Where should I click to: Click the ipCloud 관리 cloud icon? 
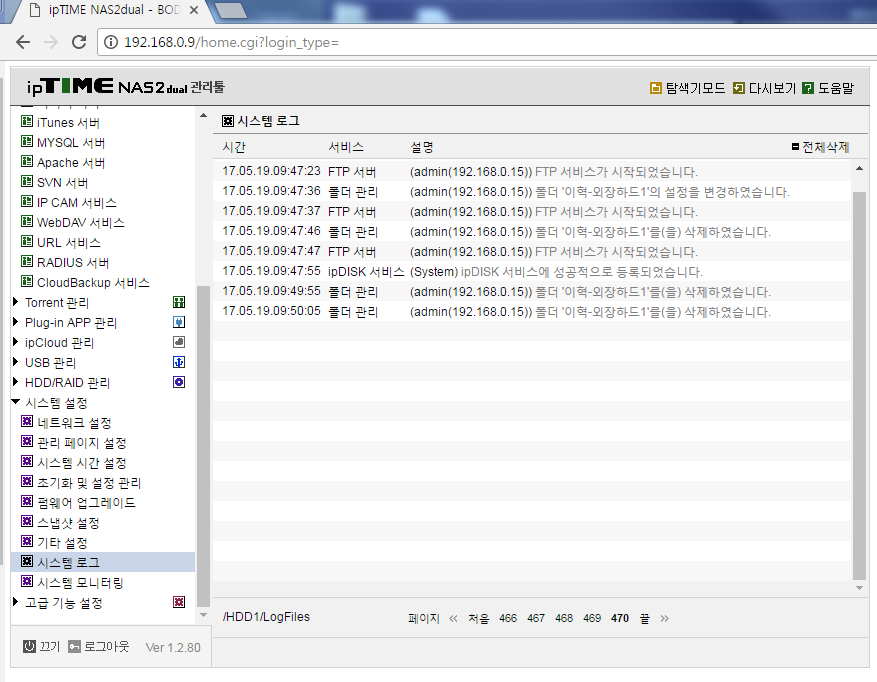(179, 342)
